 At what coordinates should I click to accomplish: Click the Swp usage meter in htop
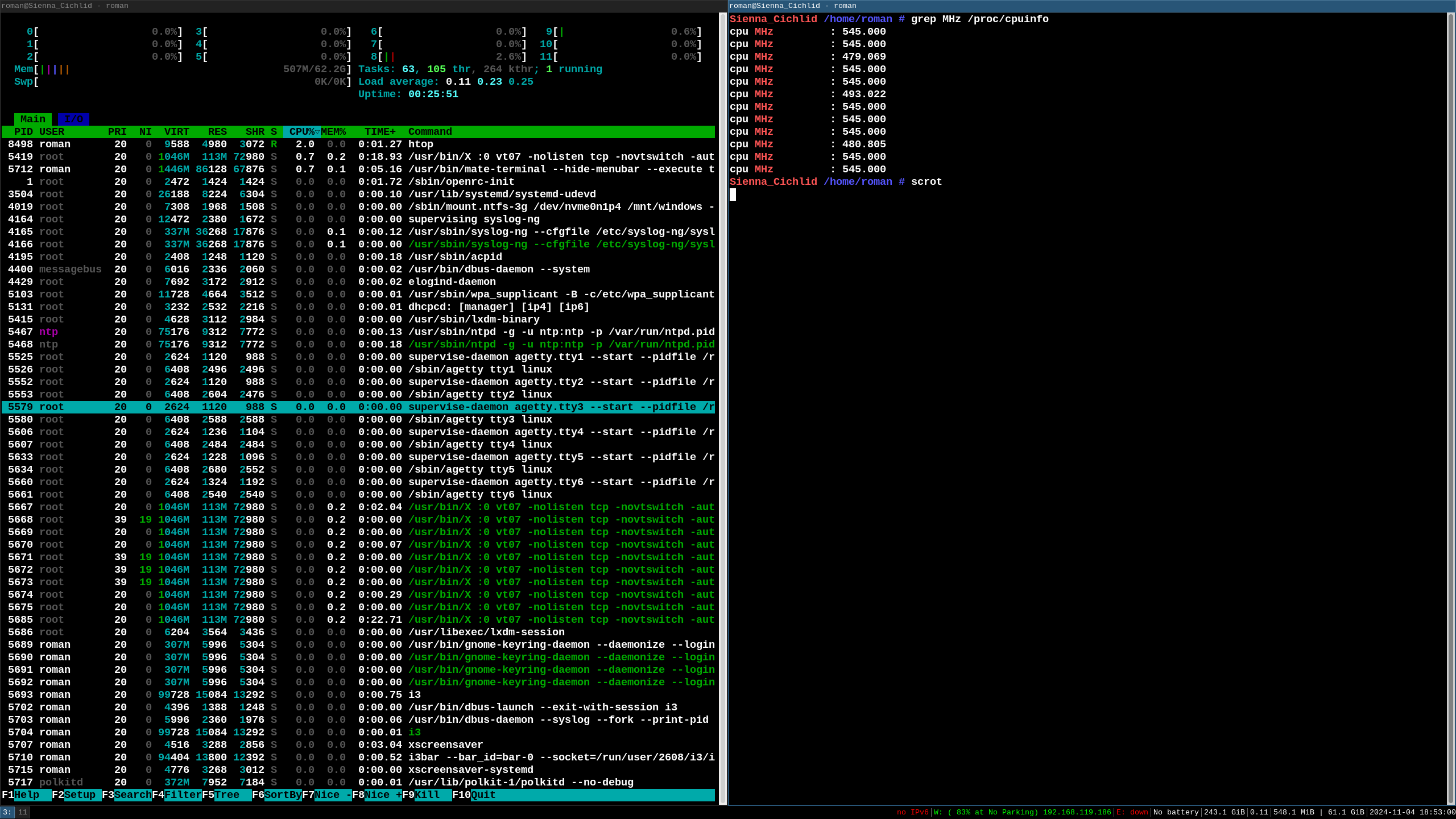[x=183, y=82]
